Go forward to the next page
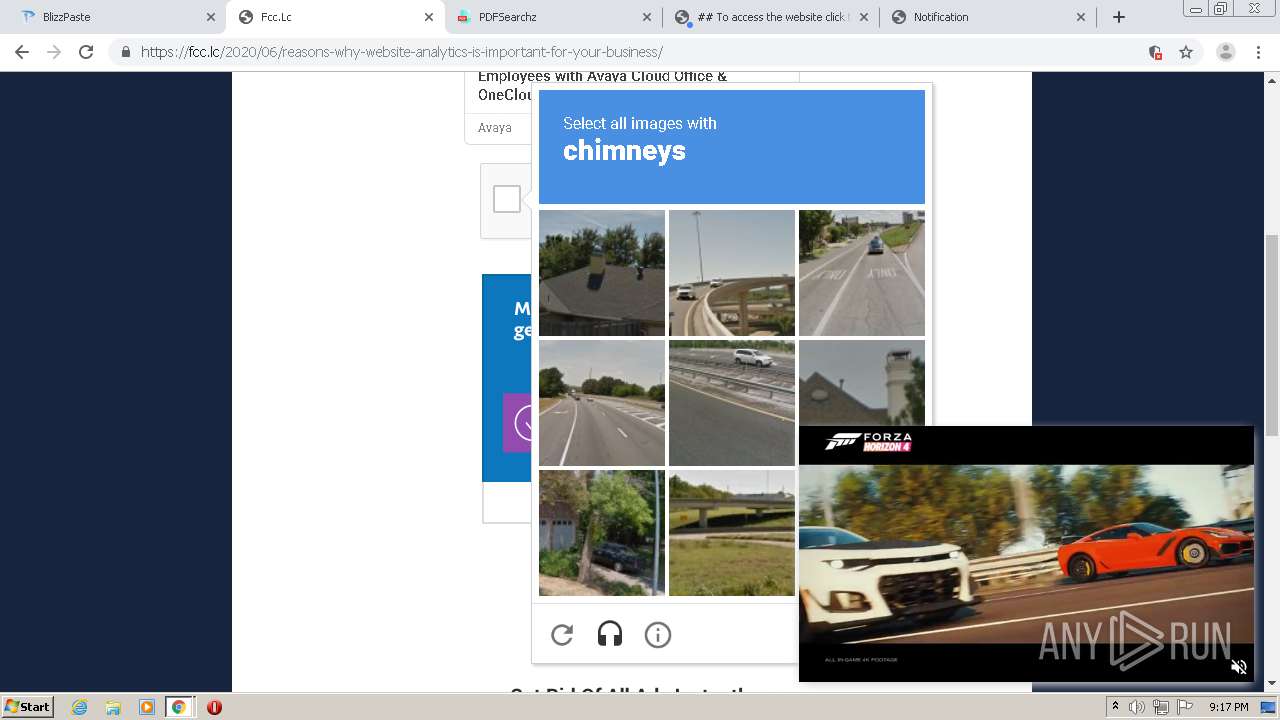 (54, 52)
